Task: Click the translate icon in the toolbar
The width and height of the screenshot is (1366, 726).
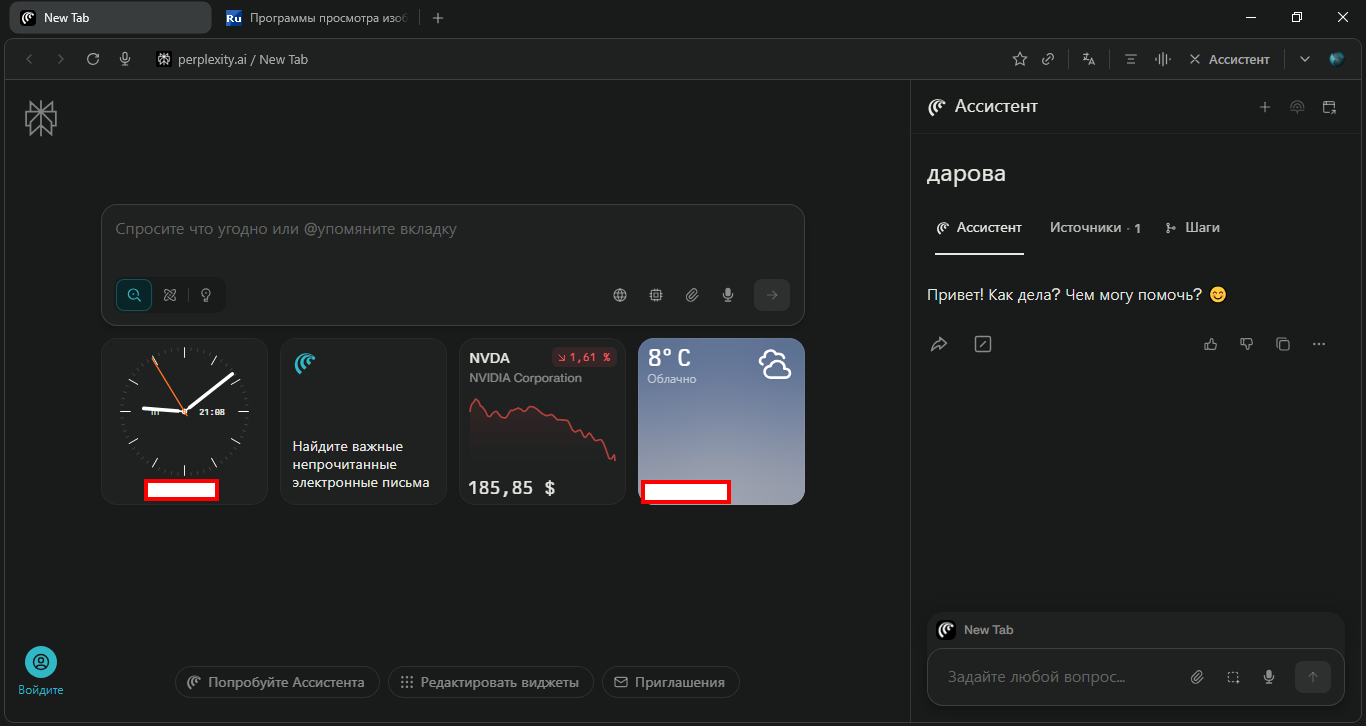Action: (1089, 59)
